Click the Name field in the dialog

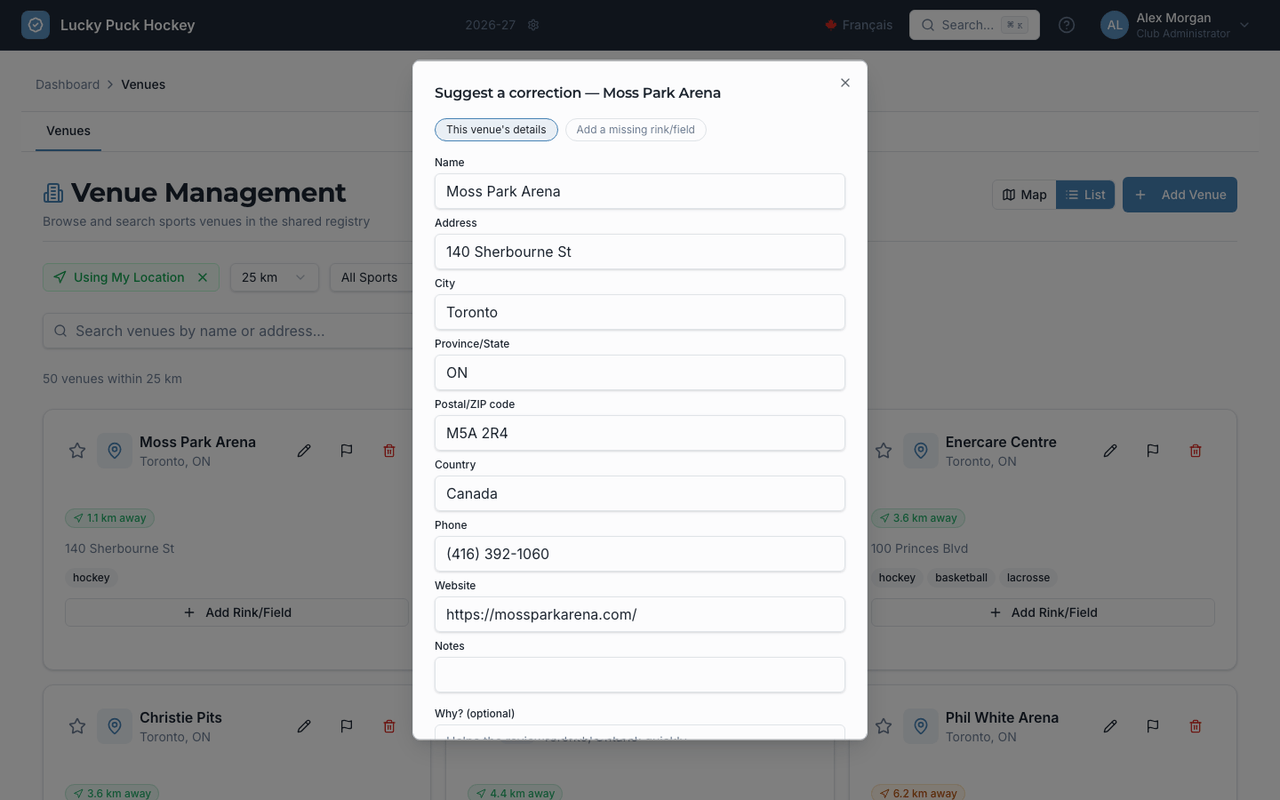pyautogui.click(x=640, y=191)
